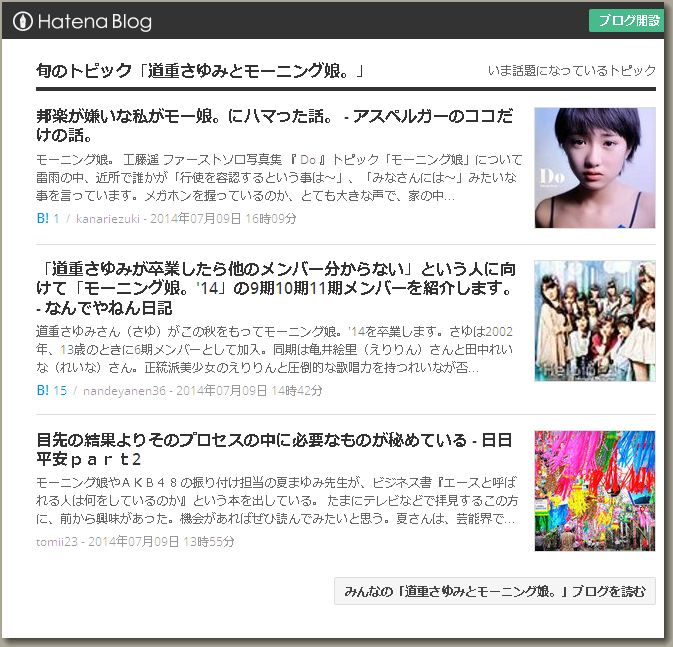Click timestamp 2014年07月09日 16時09分
Viewport: 673px width, 647px height.
pos(223,219)
